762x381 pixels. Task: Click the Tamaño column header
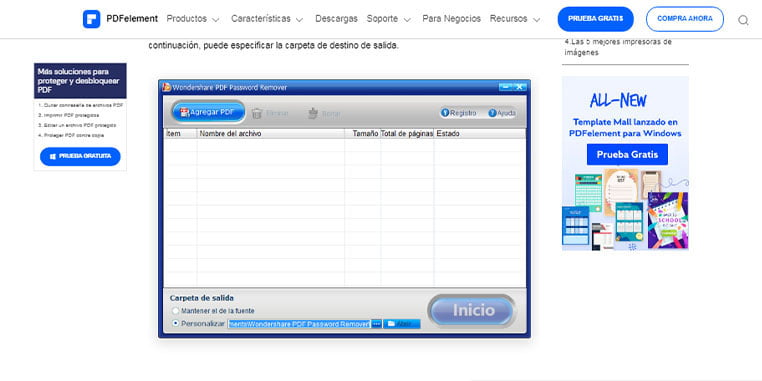click(363, 134)
